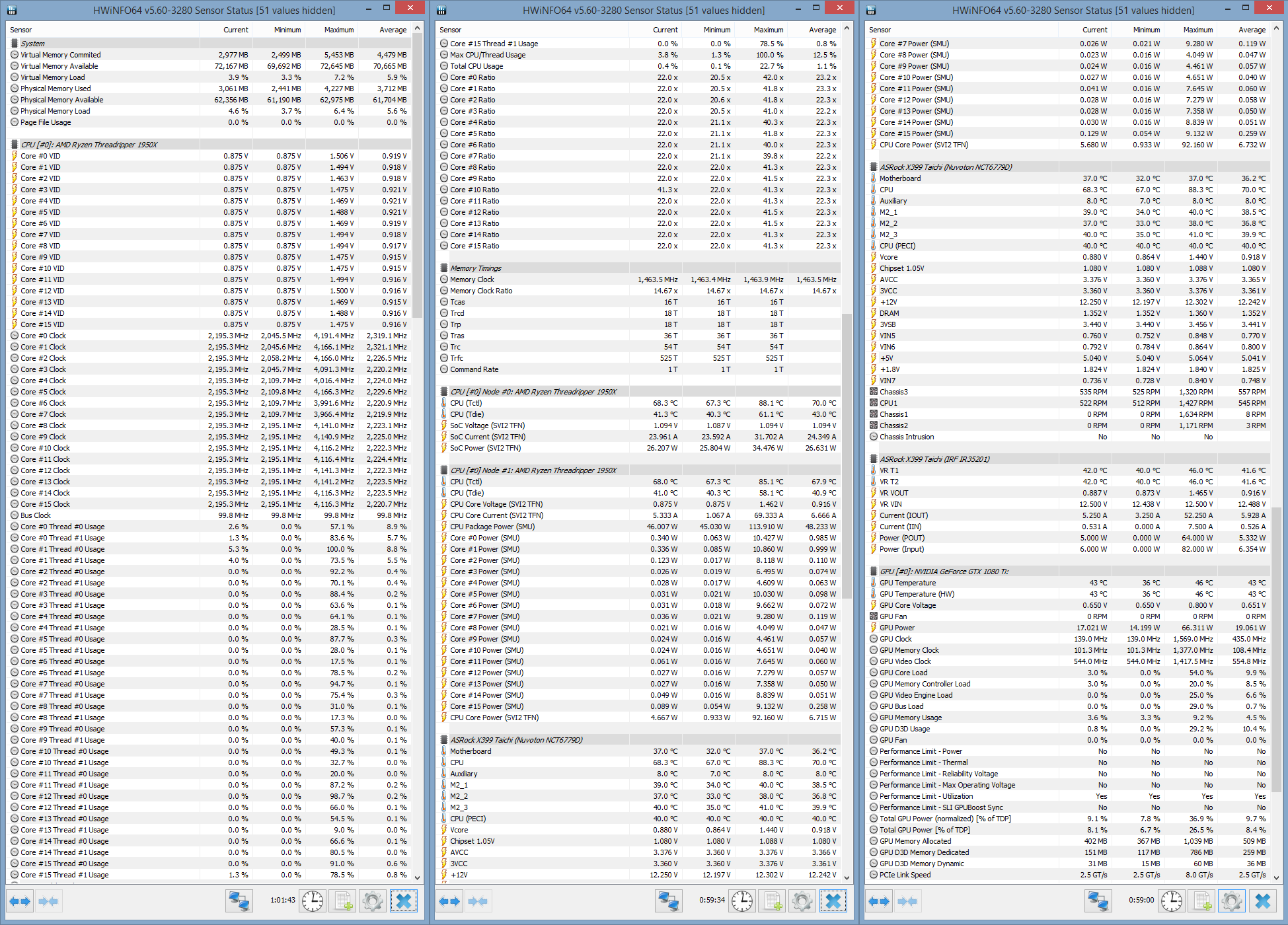Click the network computers icon left of 1:01:43

tap(239, 901)
